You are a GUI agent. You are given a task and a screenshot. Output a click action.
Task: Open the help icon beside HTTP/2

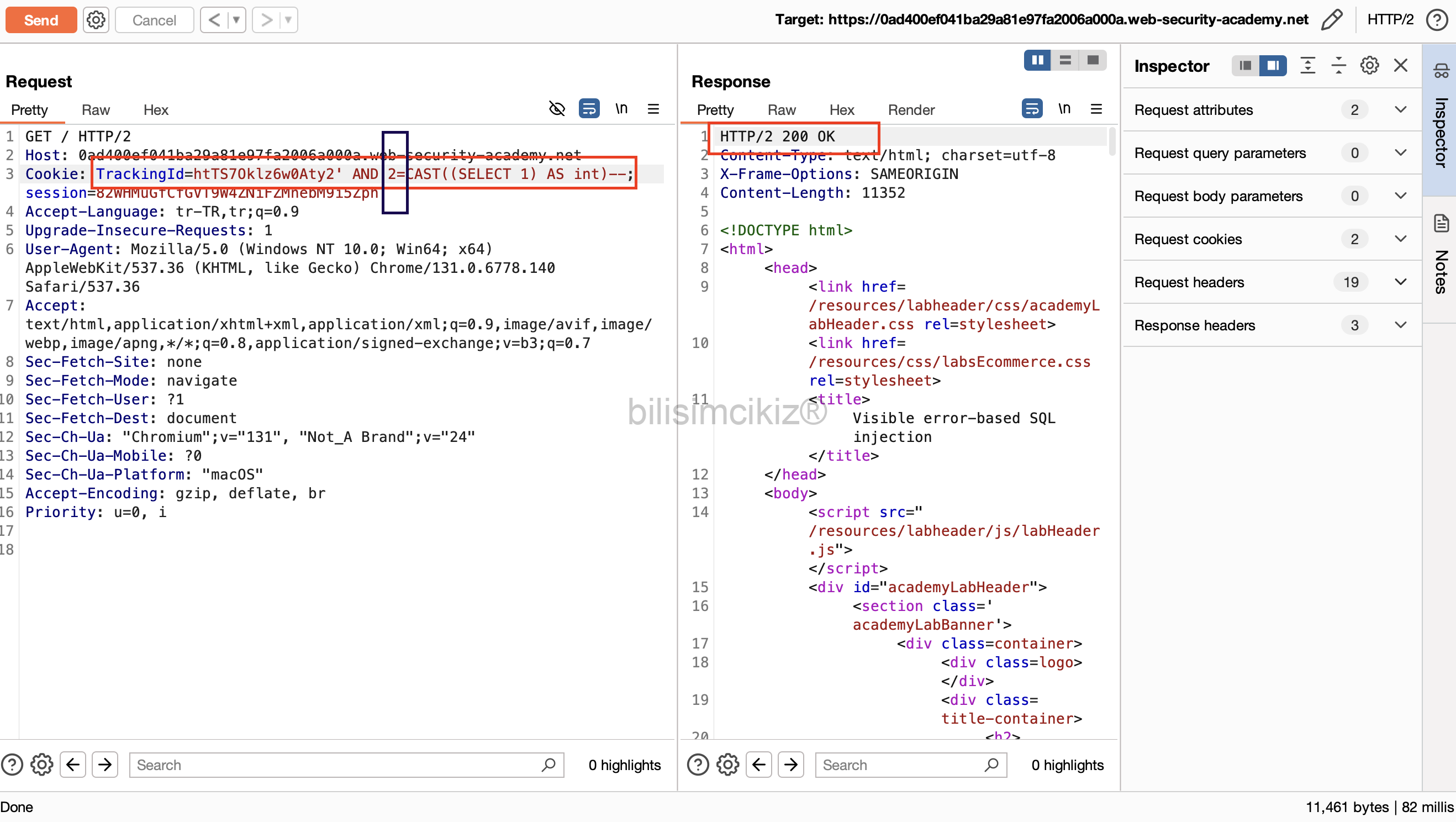point(1436,20)
